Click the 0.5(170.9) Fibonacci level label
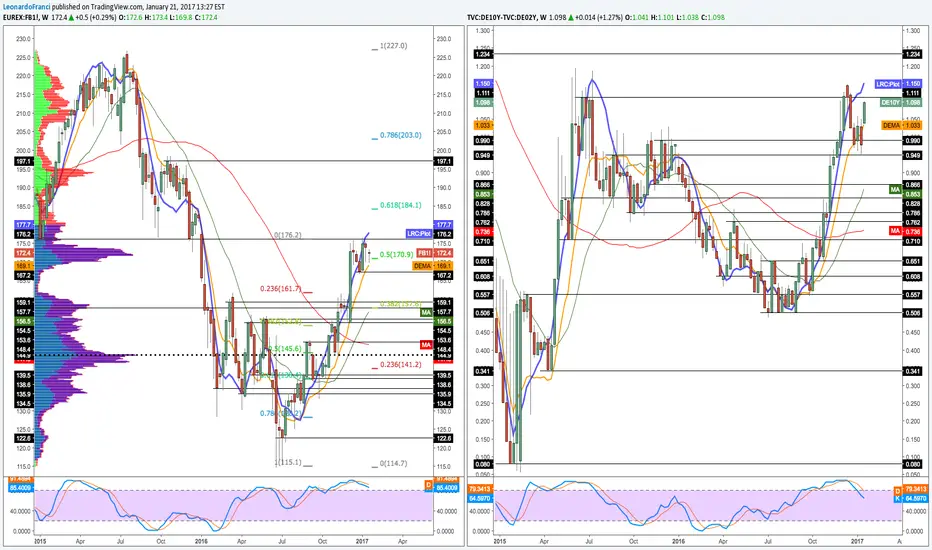The image size is (932, 550). 396,254
